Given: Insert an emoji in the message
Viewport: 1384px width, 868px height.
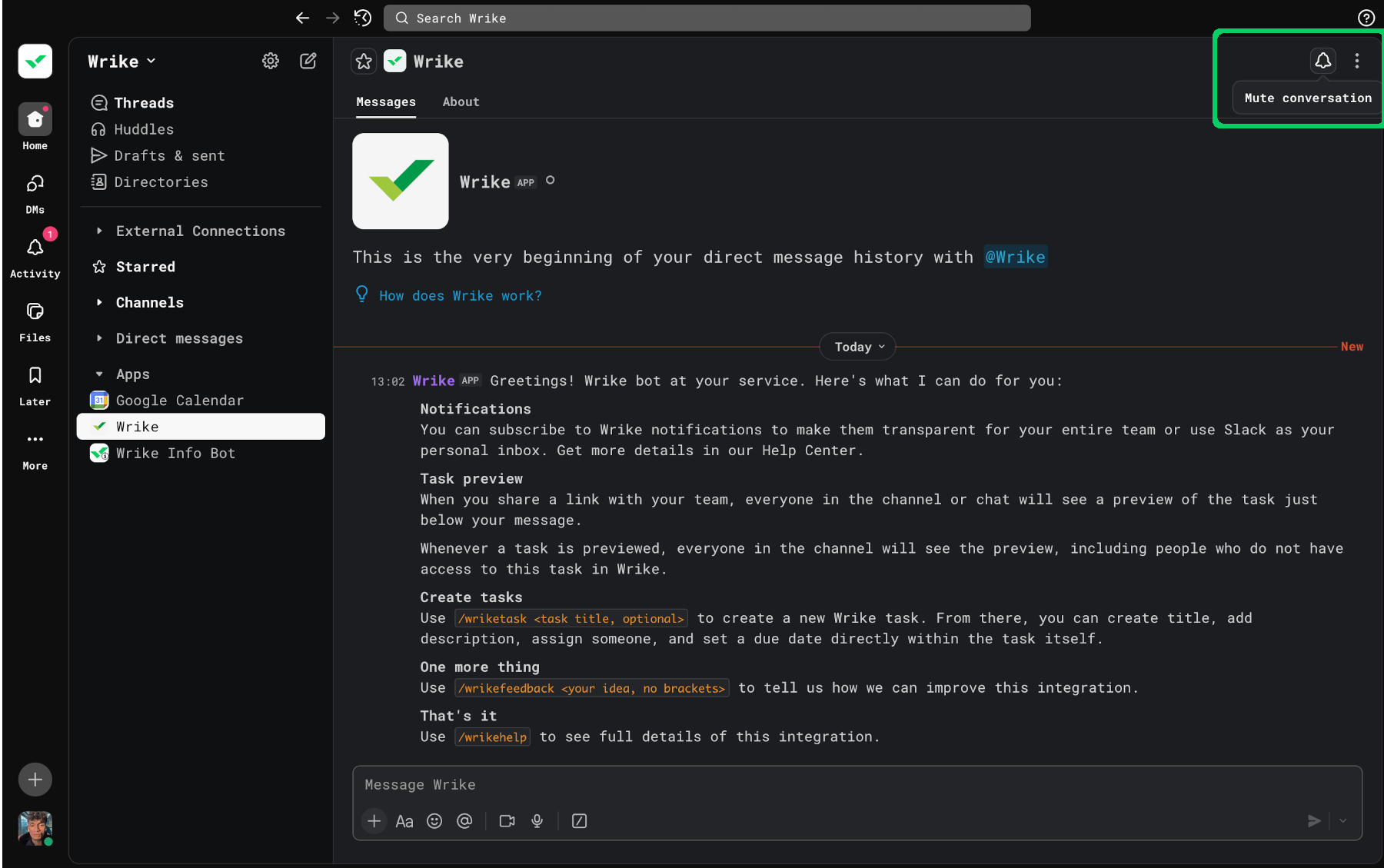Looking at the screenshot, I should click(x=434, y=821).
